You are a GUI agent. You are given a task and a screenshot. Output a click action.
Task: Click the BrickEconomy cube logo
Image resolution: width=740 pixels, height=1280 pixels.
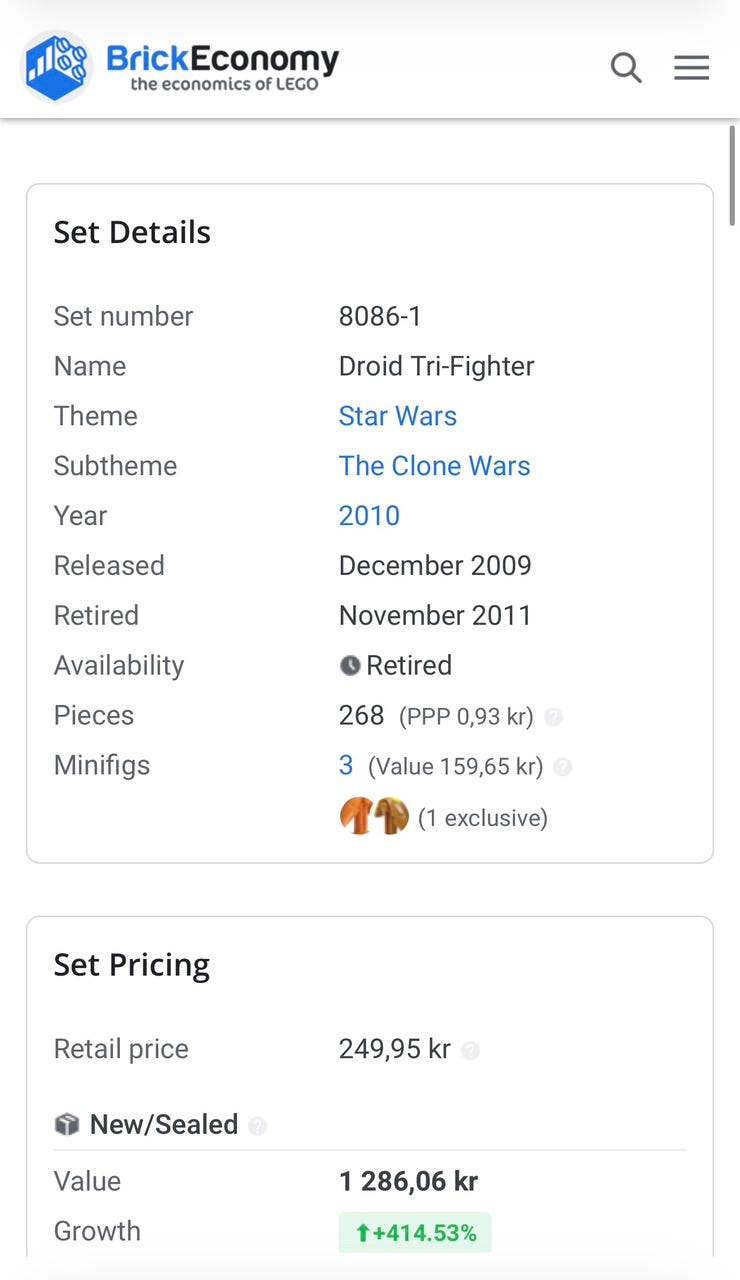(x=57, y=67)
